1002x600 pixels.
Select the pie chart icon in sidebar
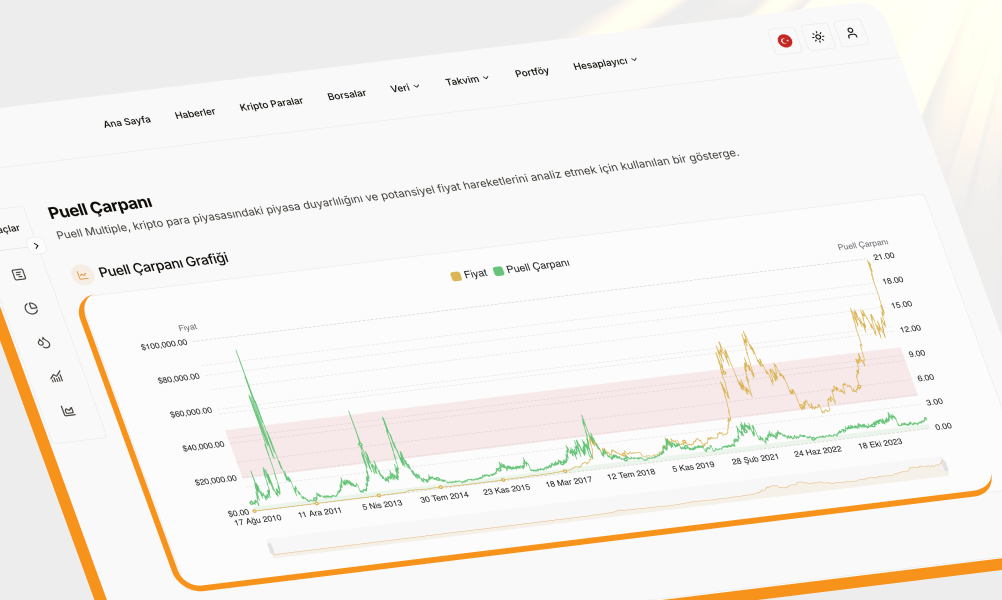tap(31, 308)
